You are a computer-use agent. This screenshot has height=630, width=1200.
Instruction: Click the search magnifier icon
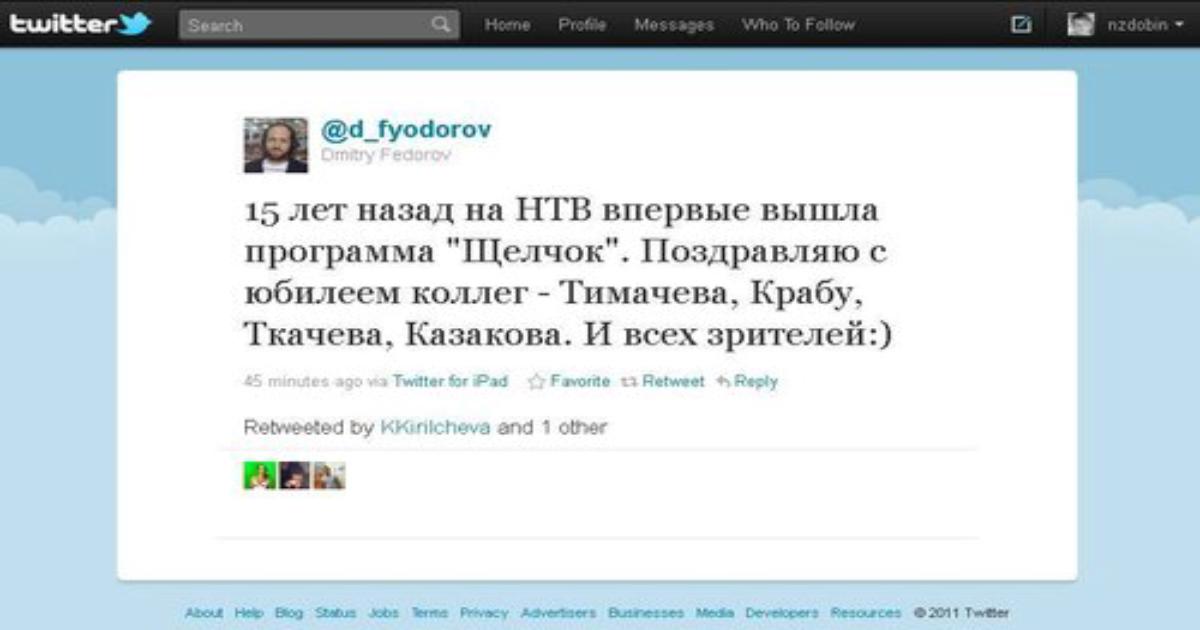(441, 24)
